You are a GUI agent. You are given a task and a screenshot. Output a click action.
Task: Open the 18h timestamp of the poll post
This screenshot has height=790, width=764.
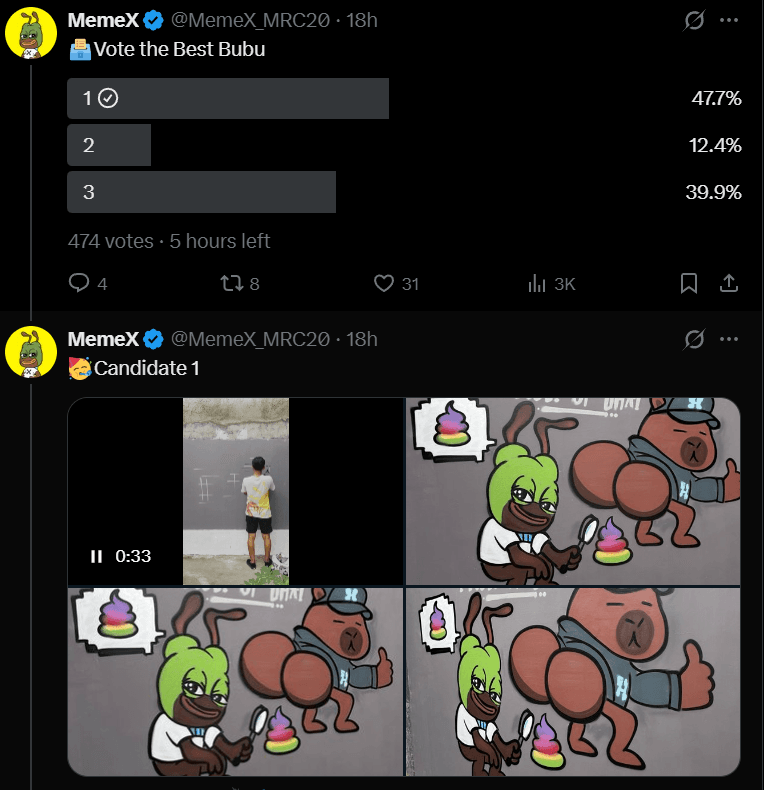pos(361,20)
